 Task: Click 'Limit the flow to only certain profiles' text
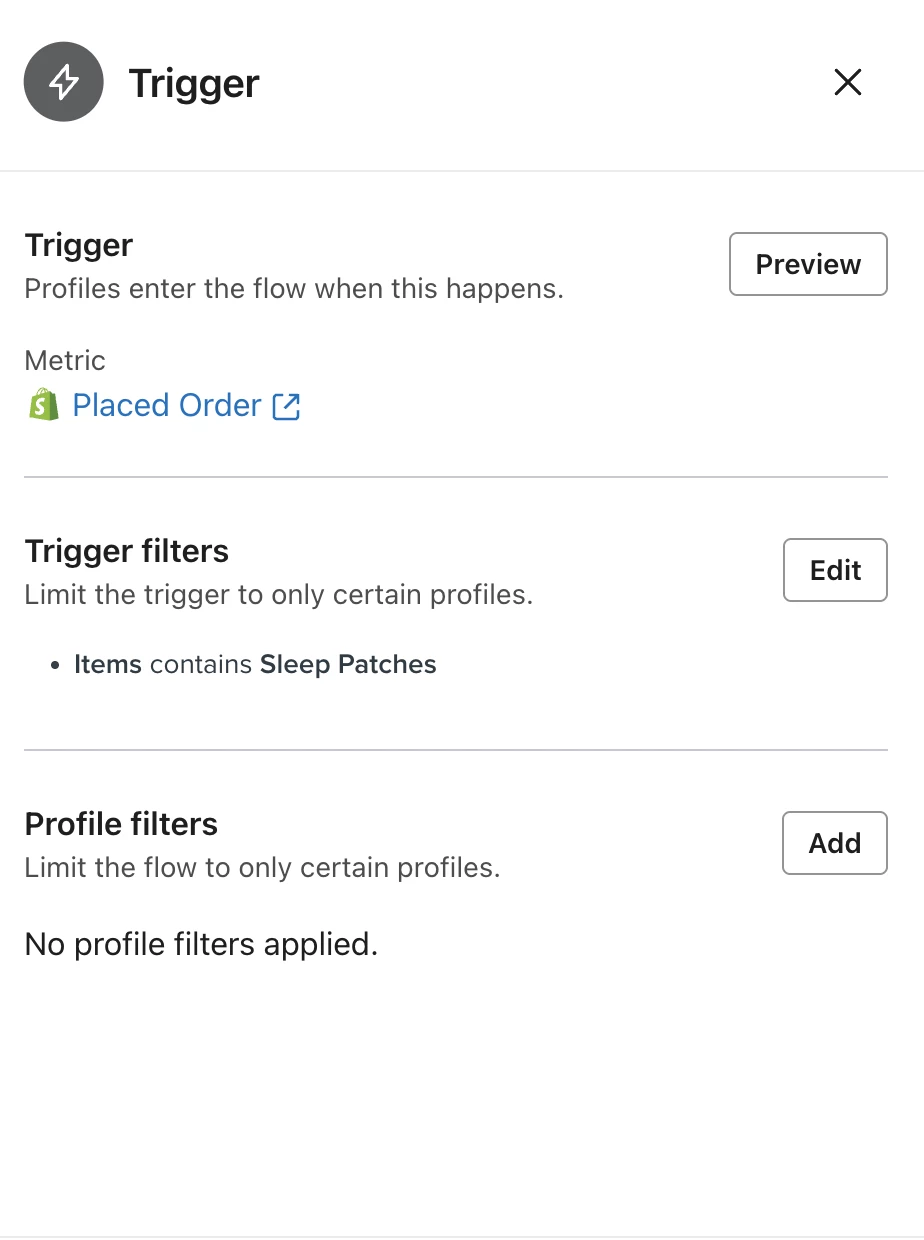[x=262, y=867]
